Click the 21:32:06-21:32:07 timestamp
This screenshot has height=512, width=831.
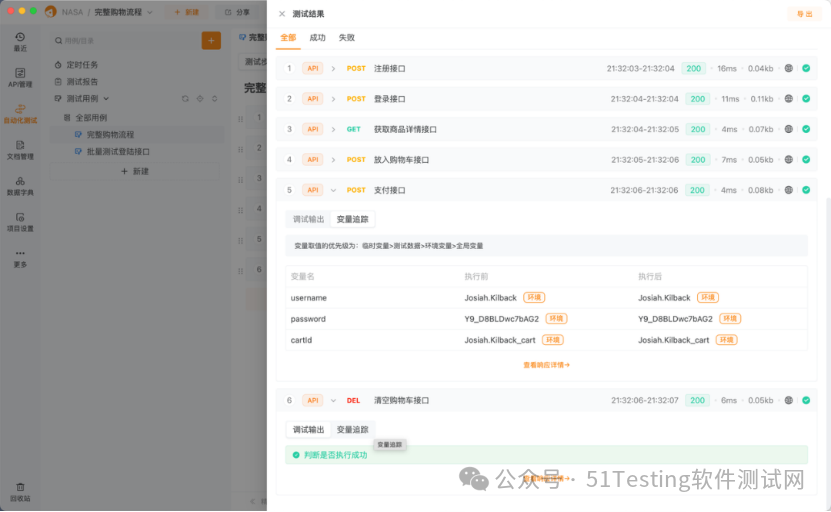(x=644, y=400)
